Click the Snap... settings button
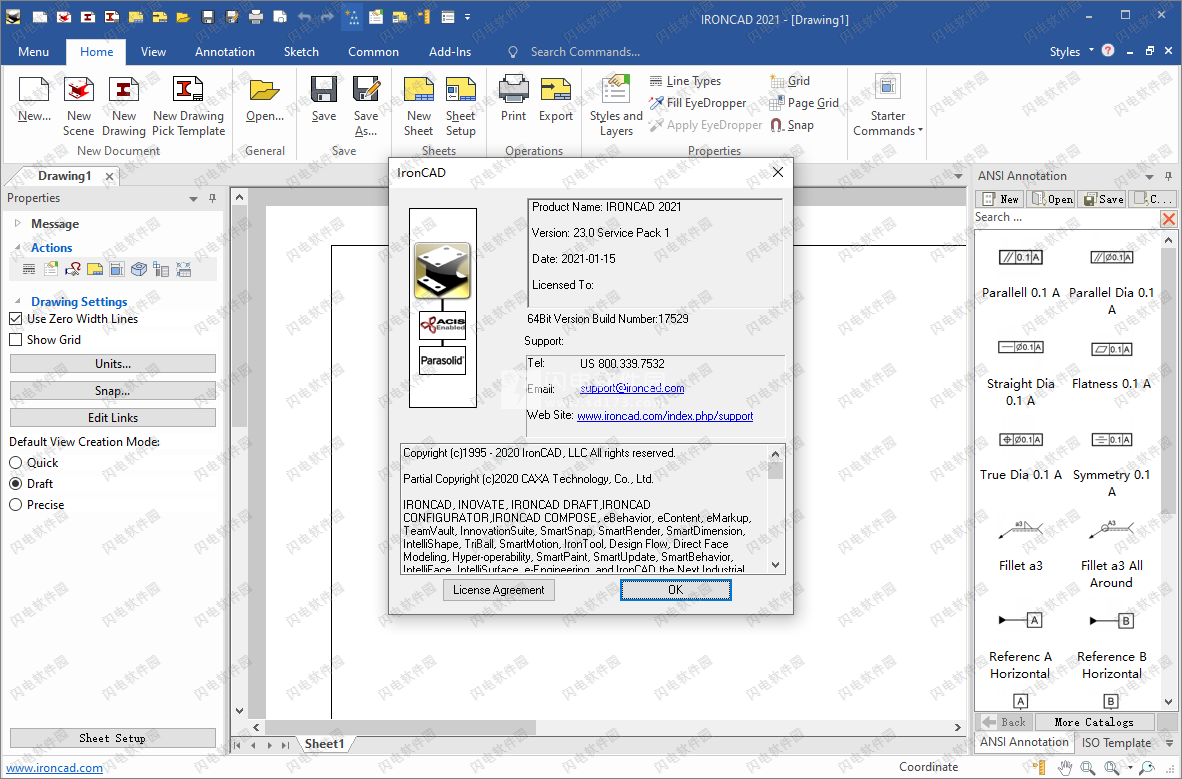The image size is (1182, 779). (113, 391)
